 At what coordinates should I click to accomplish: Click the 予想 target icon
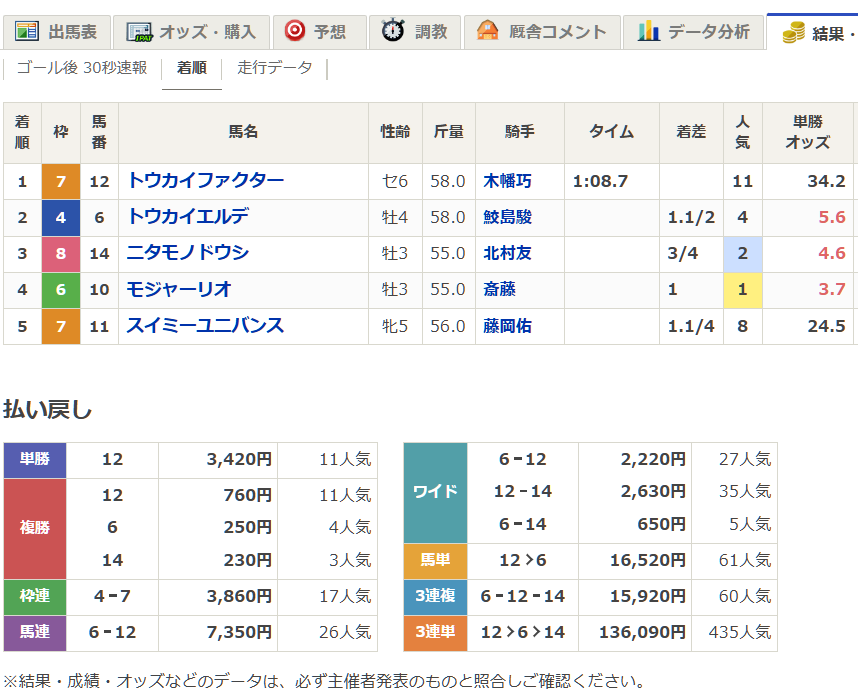(295, 31)
